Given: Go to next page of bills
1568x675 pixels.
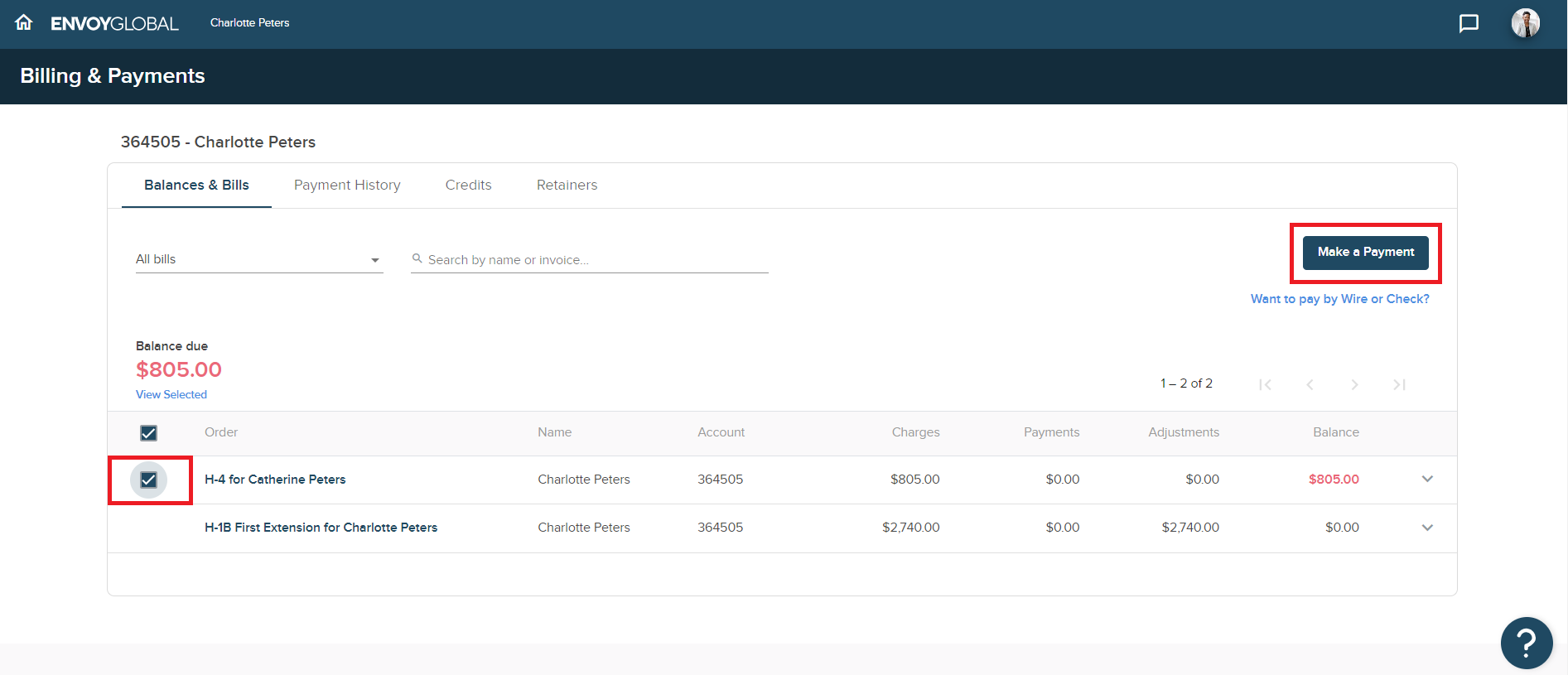Looking at the screenshot, I should 1354,384.
